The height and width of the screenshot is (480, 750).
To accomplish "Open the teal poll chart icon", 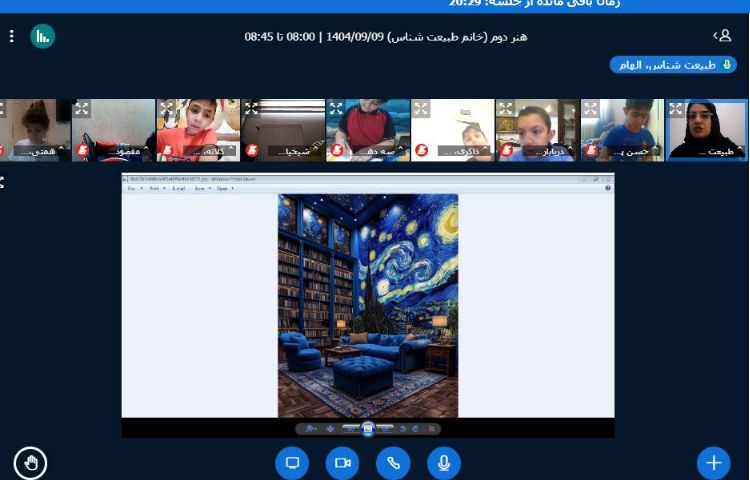I will coord(43,36).
